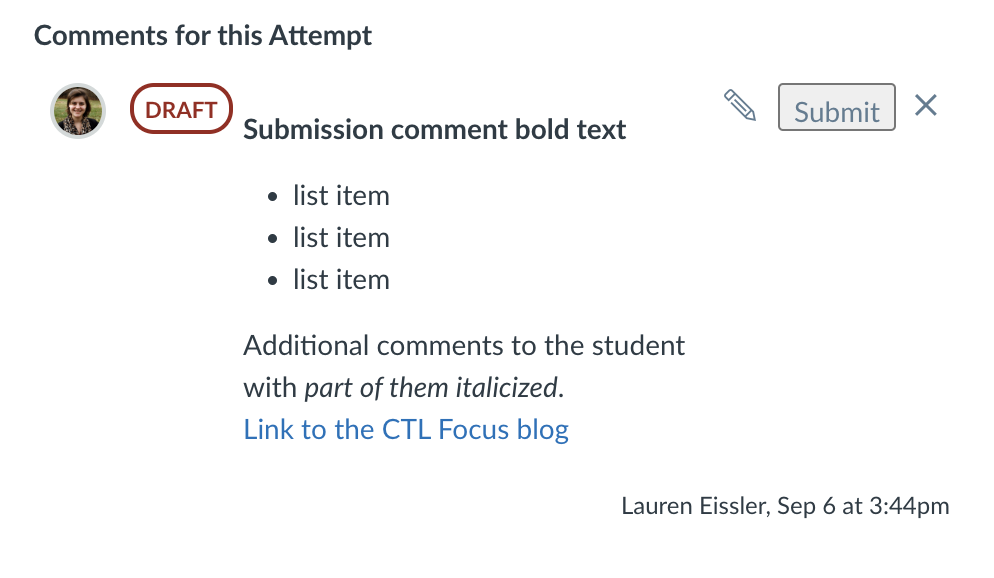The width and height of the screenshot is (994, 578).
Task: Click the bullet of the second list item
Action: tap(273, 239)
